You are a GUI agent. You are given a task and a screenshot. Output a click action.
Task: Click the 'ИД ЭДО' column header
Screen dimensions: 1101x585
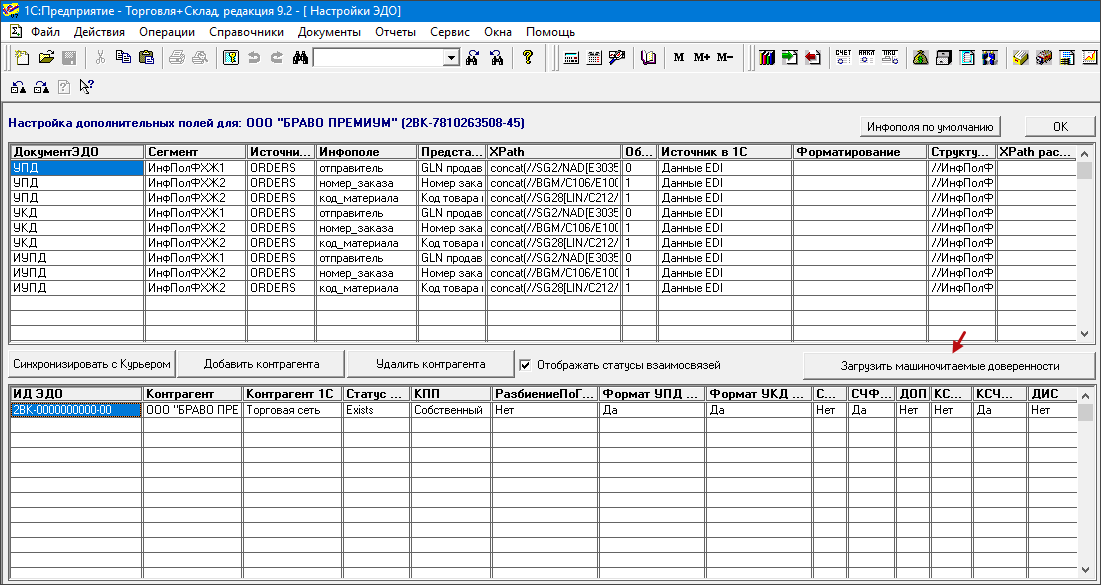[77, 394]
